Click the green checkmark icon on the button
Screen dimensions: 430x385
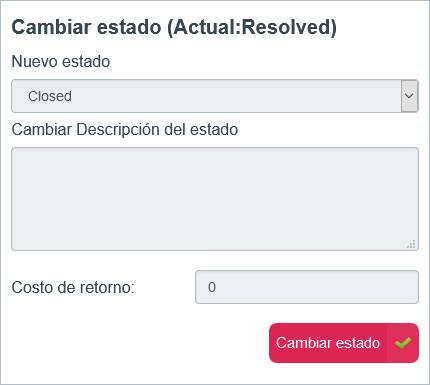(x=403, y=343)
